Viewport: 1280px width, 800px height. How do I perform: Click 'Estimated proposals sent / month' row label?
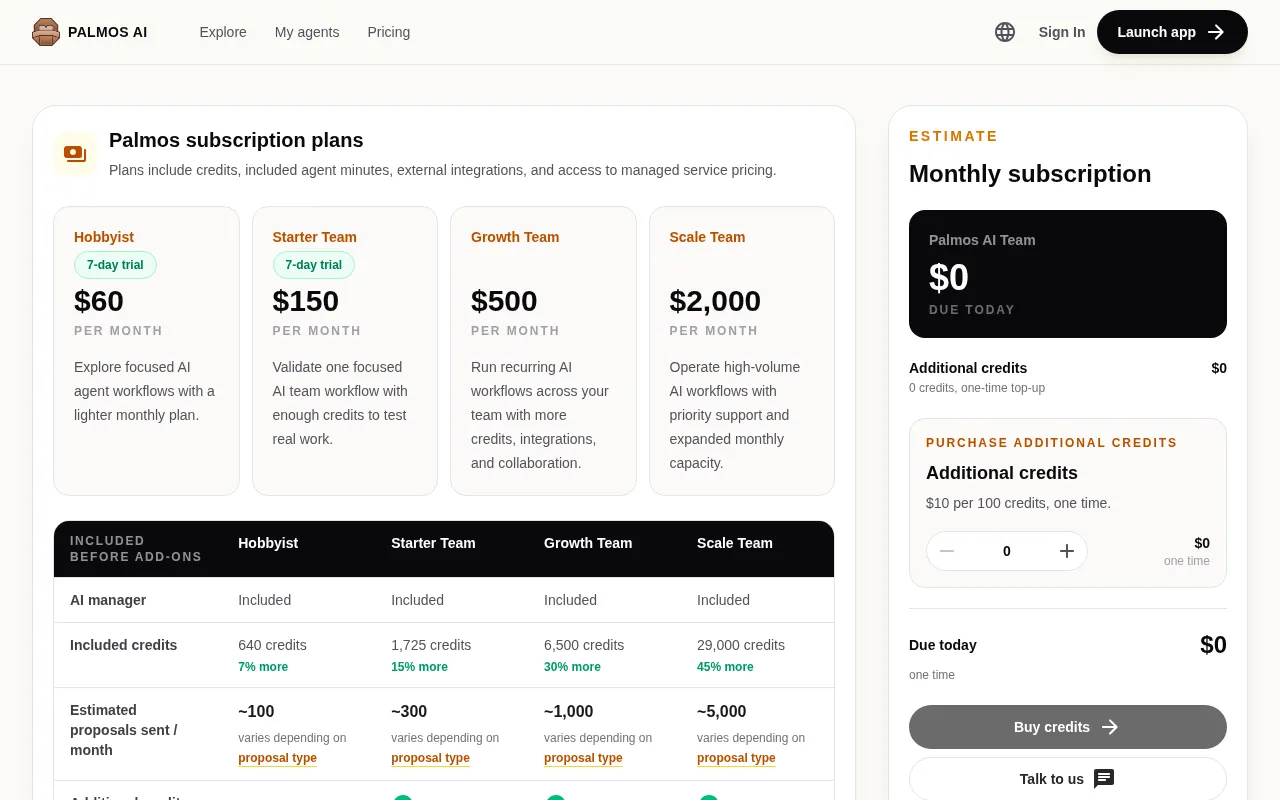click(x=123, y=730)
